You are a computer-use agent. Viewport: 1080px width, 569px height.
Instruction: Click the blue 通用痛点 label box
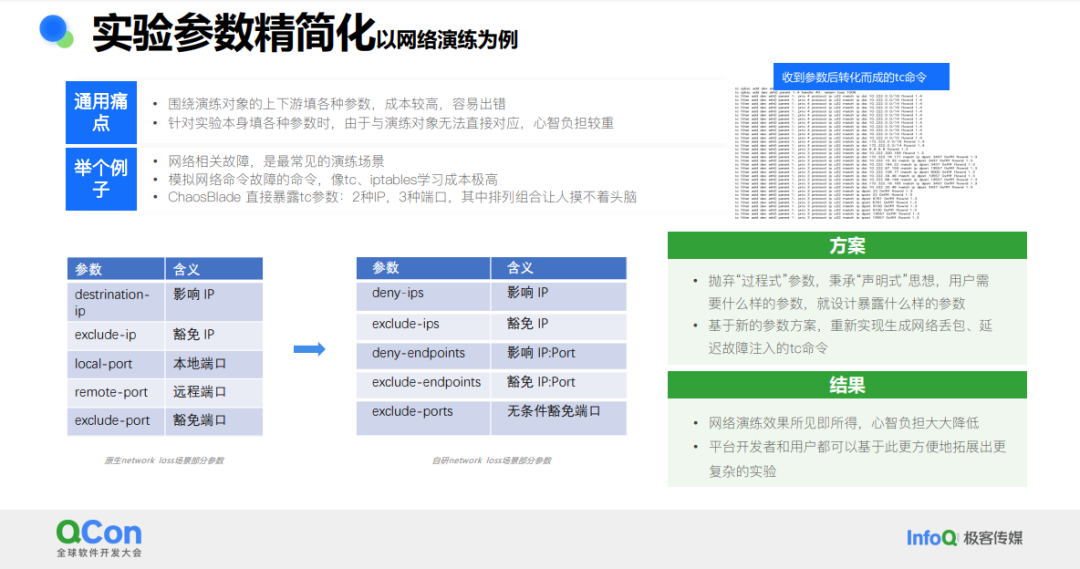point(101,112)
